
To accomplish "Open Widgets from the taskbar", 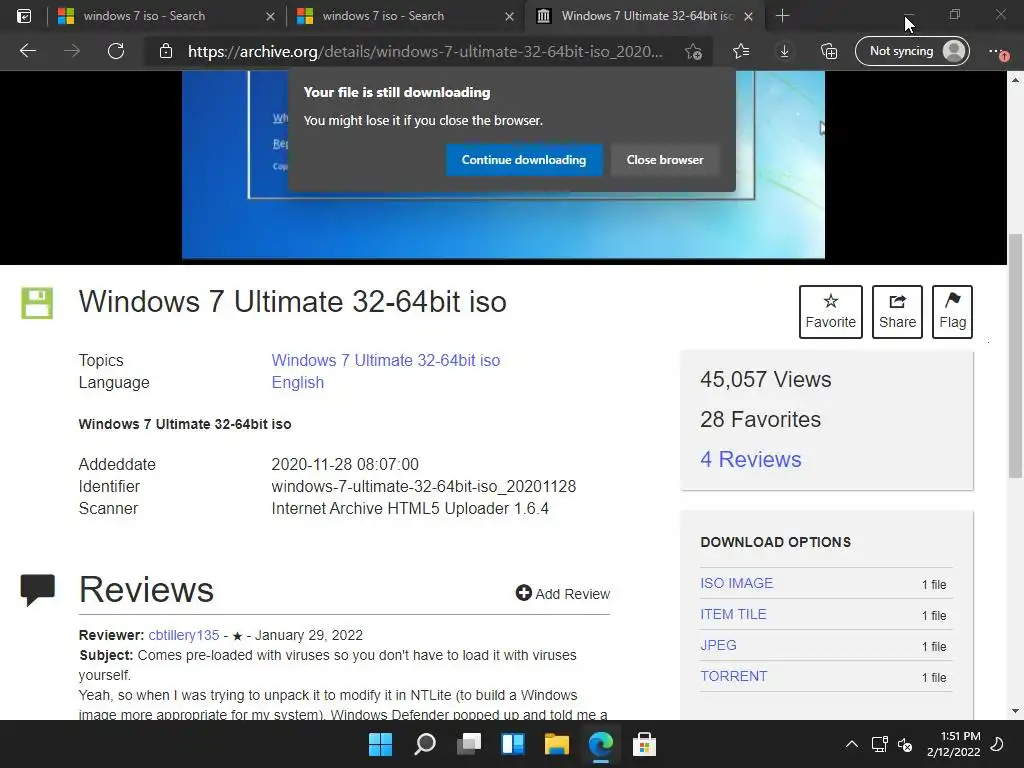I will [x=513, y=744].
